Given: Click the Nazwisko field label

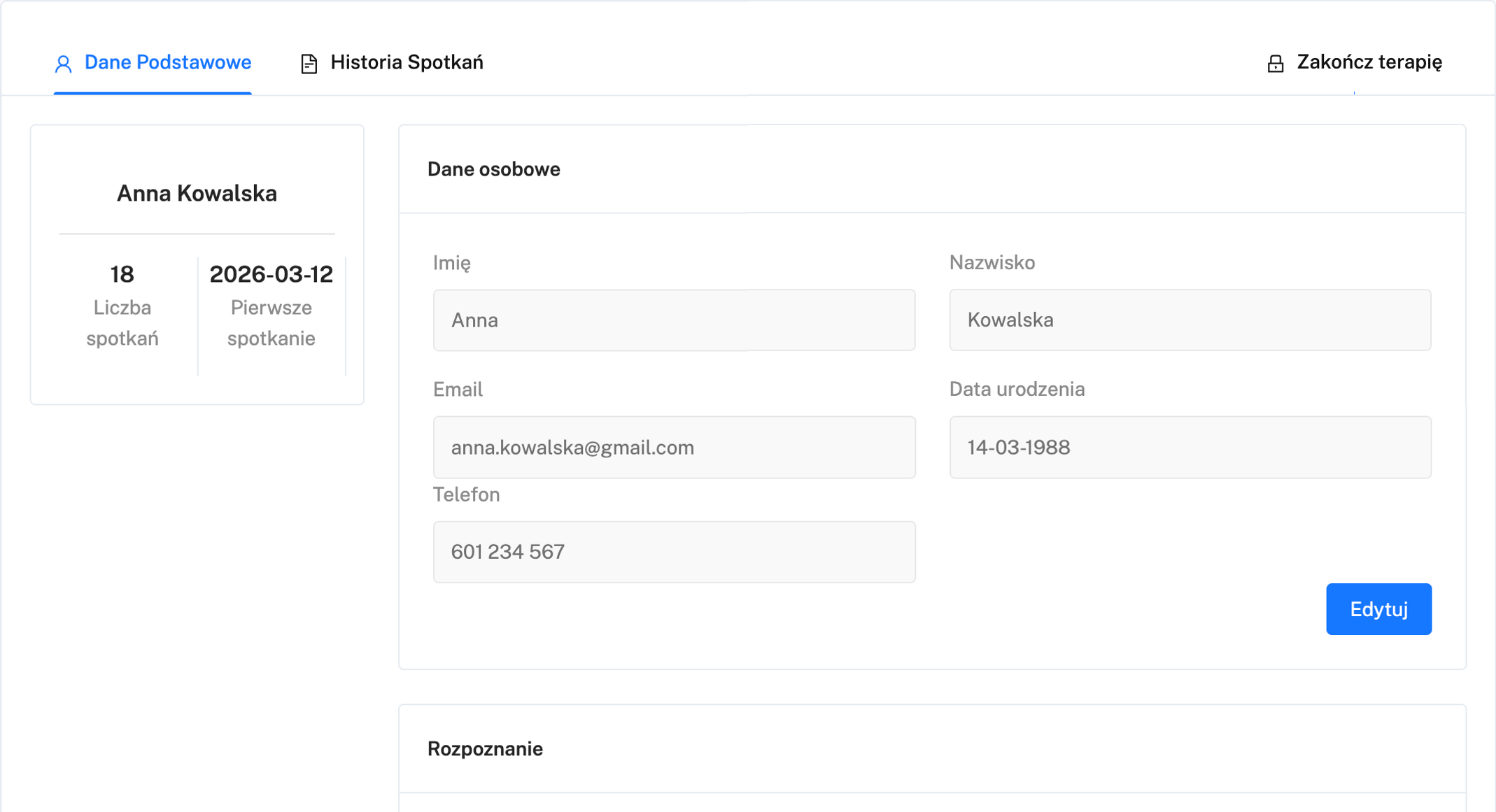Looking at the screenshot, I should point(992,263).
